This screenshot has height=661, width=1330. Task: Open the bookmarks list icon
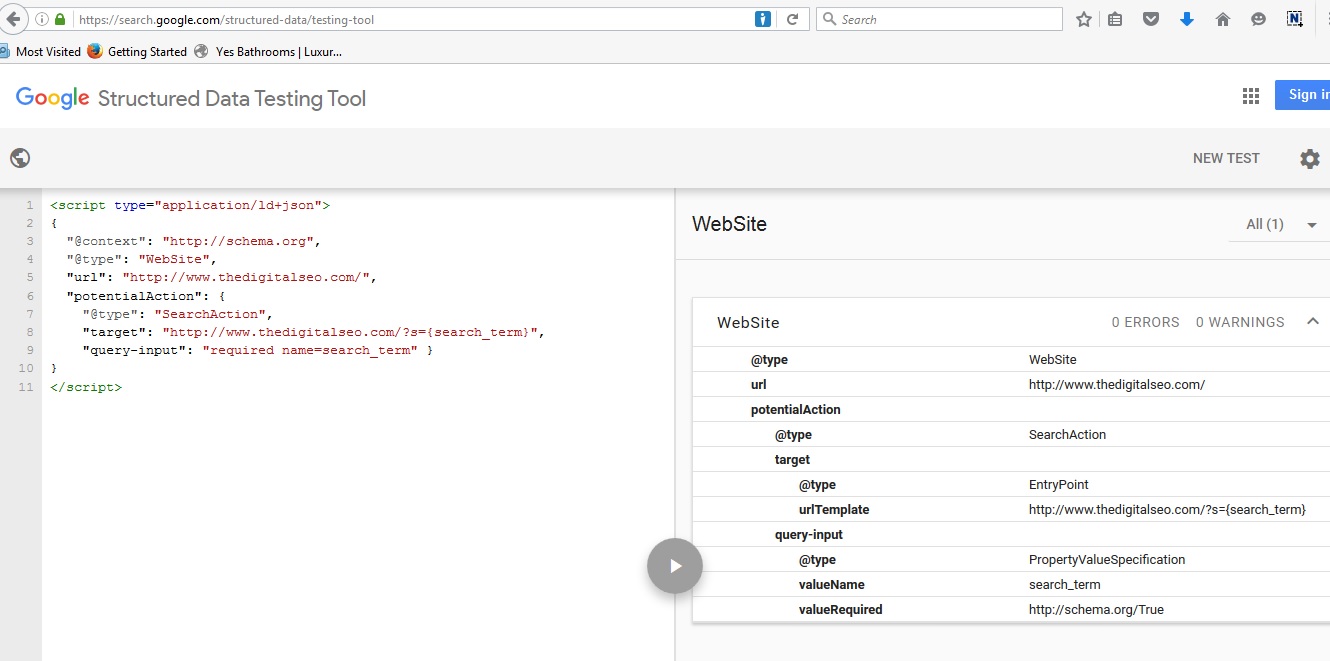click(x=1116, y=19)
